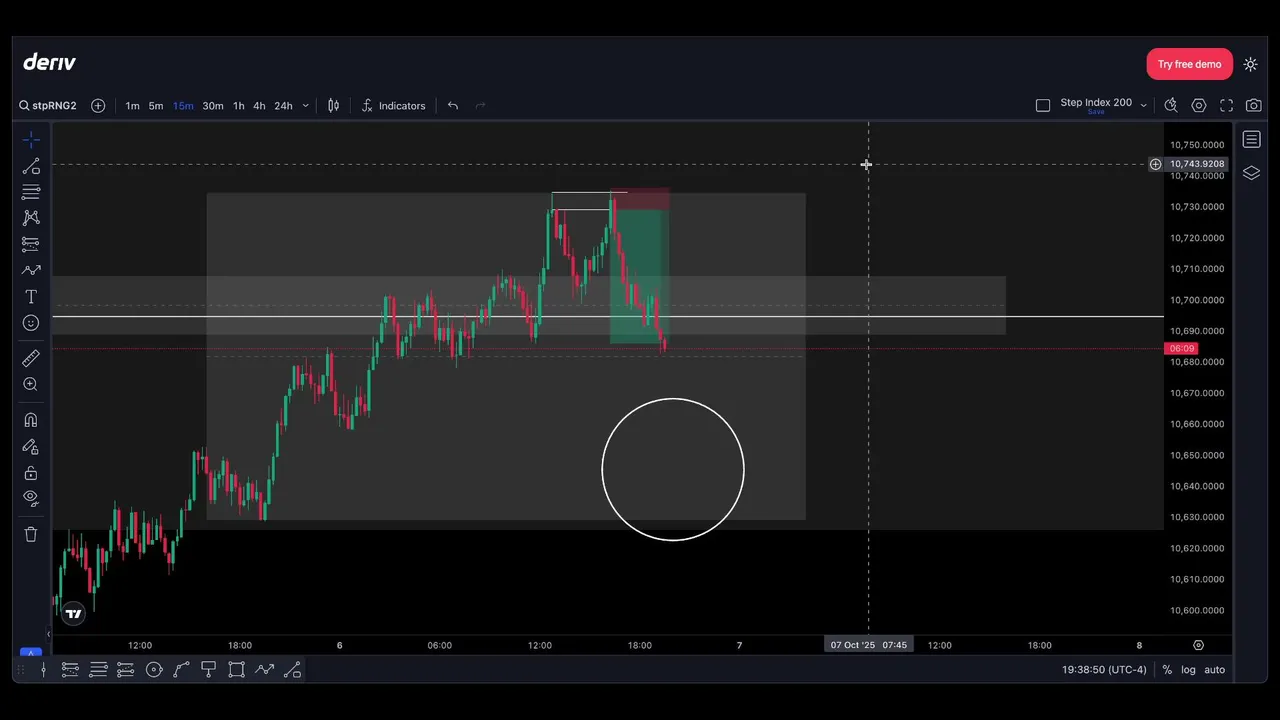Select the crosshair cursor tool
The width and height of the screenshot is (1280, 720).
point(31,139)
